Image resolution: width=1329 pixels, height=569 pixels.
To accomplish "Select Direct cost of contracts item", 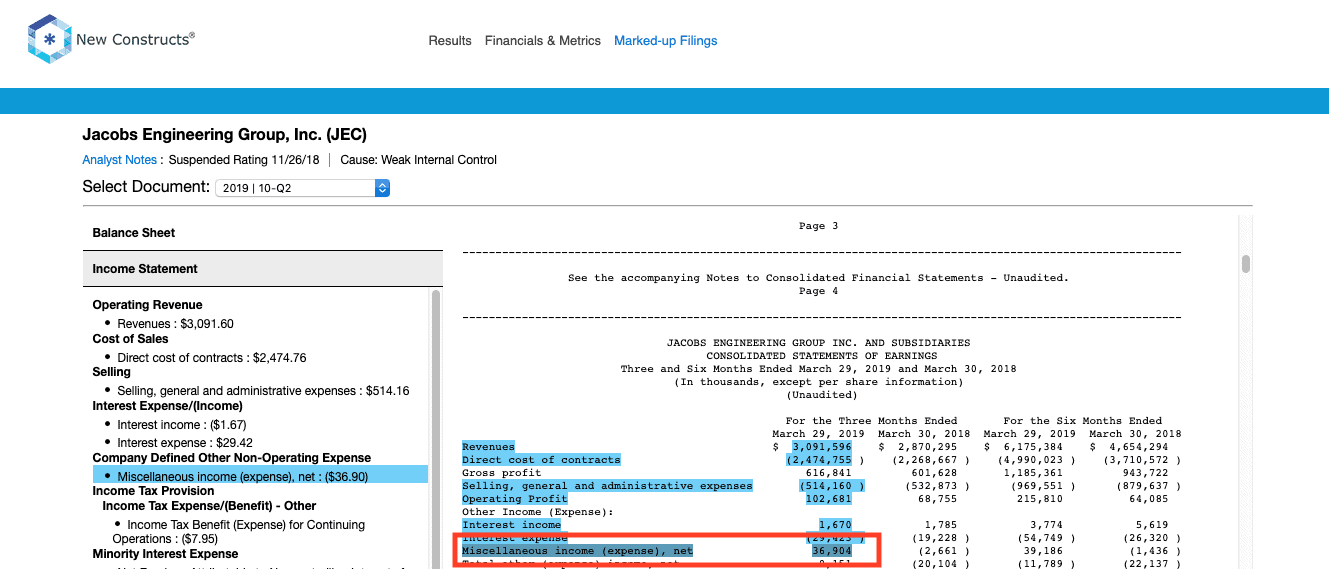I will (212, 357).
